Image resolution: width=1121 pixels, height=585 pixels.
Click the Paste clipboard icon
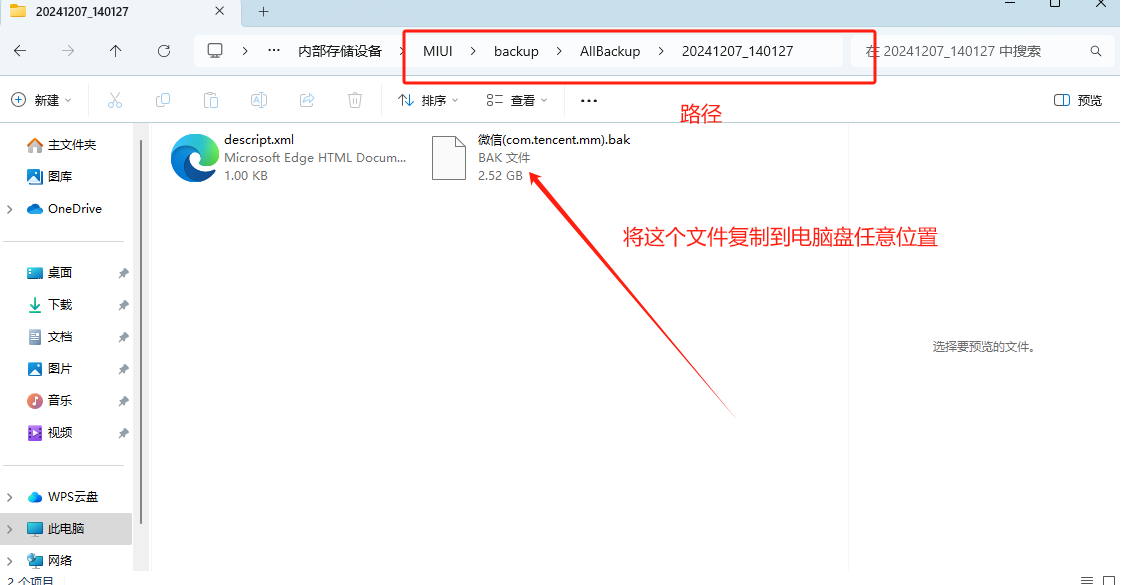tap(211, 101)
